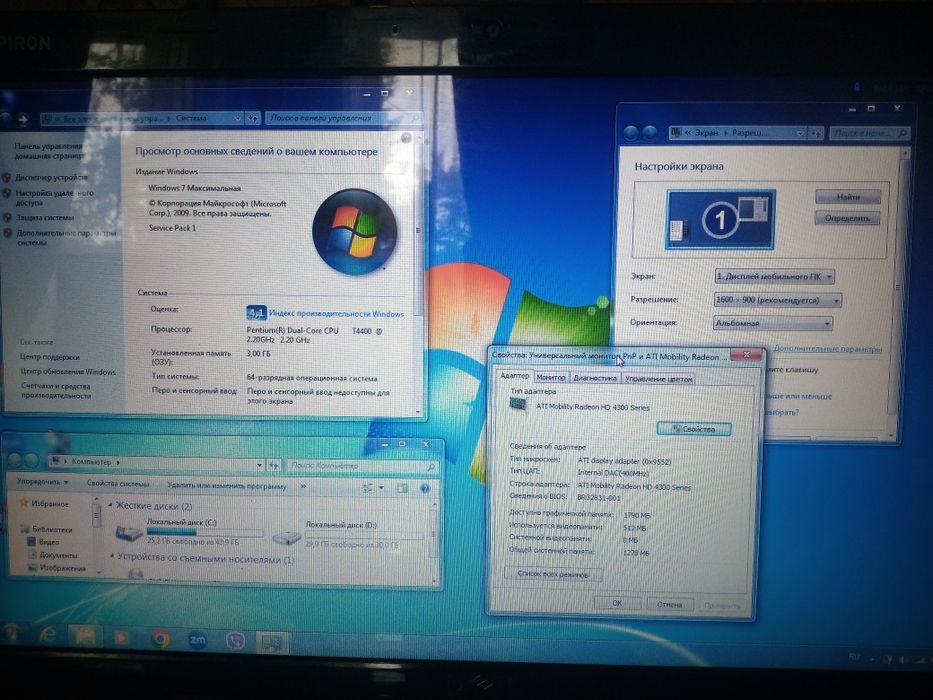Open the Центр поддержки link

tap(49, 357)
